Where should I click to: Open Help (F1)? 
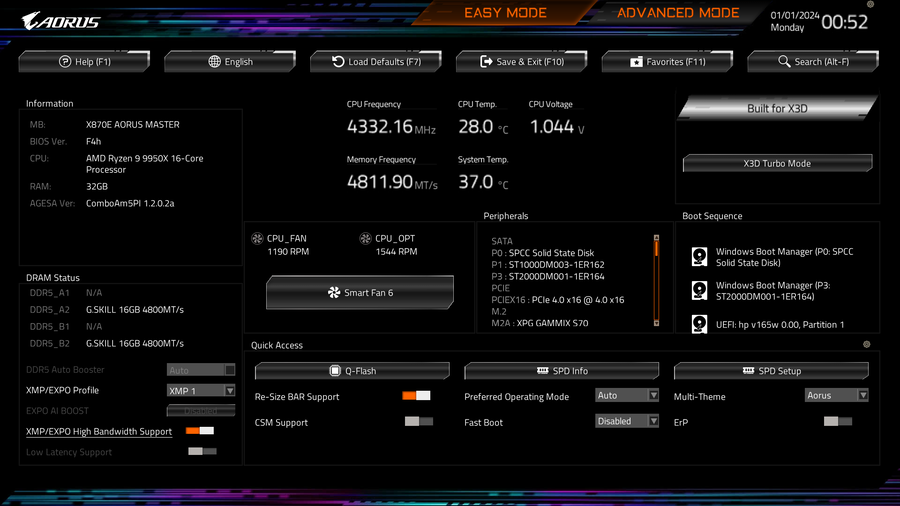click(84, 61)
